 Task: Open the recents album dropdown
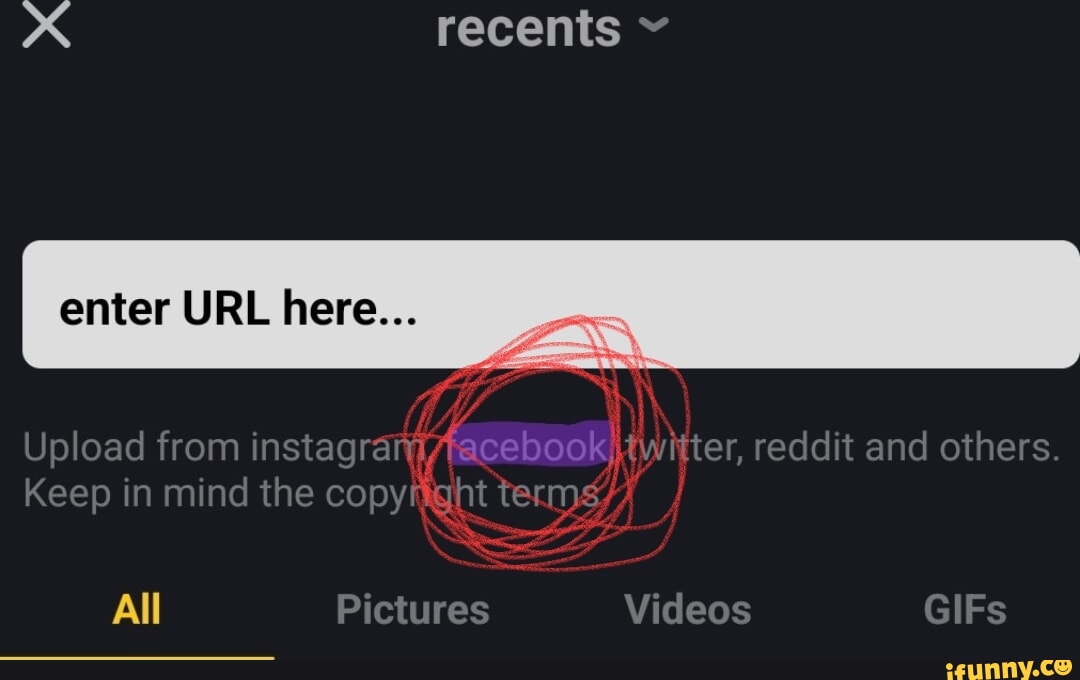(x=552, y=28)
